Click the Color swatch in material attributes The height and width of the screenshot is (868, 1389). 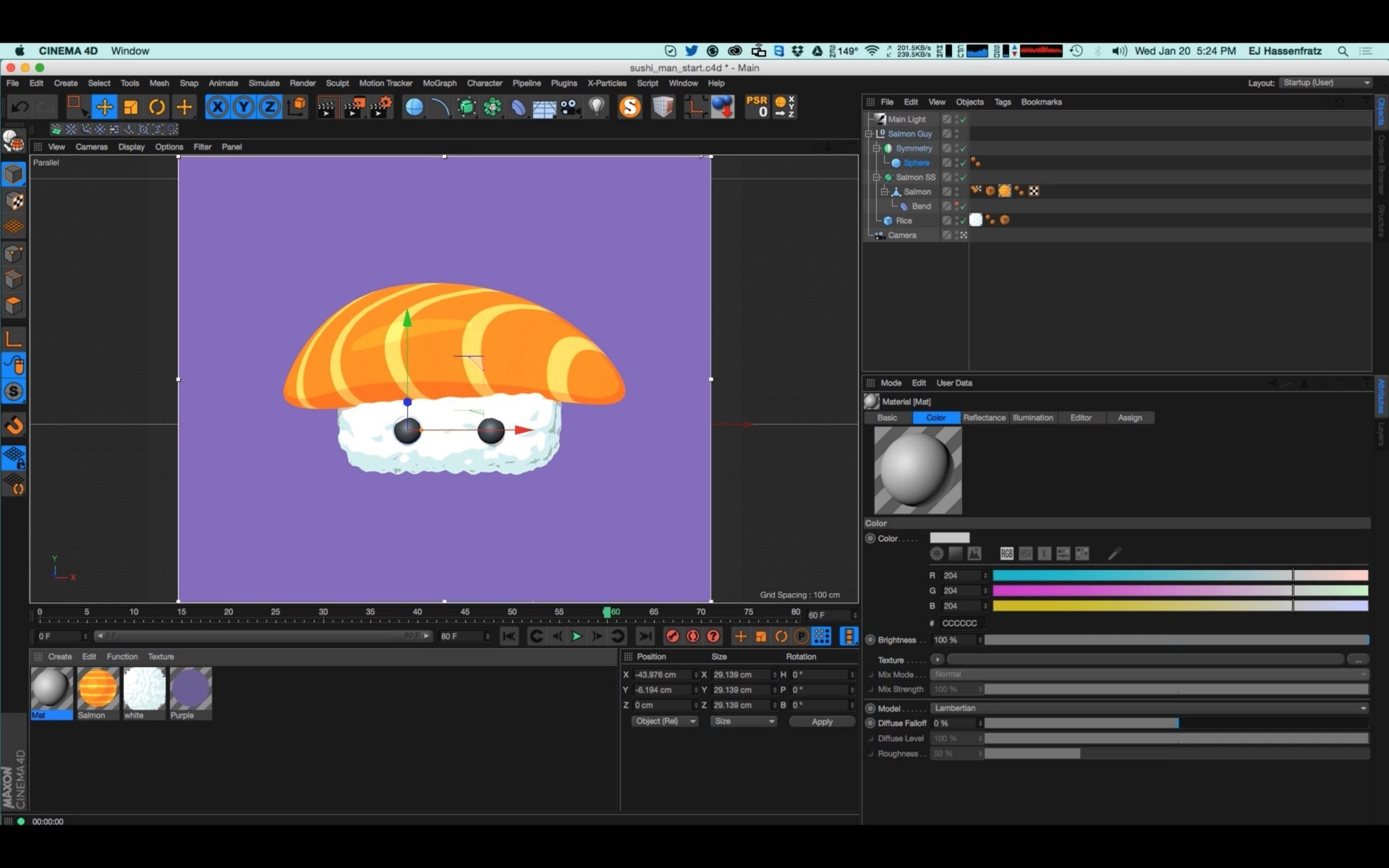(x=949, y=538)
